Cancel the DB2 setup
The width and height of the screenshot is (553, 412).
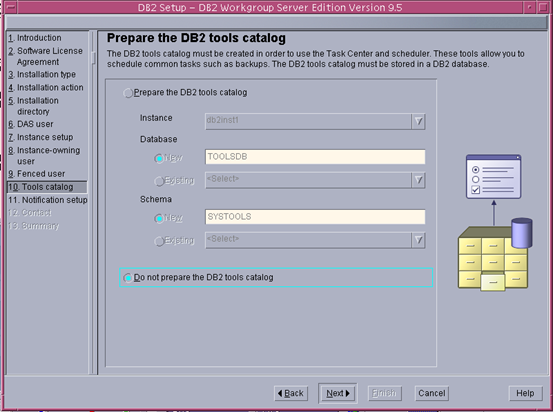pyautogui.click(x=431, y=393)
